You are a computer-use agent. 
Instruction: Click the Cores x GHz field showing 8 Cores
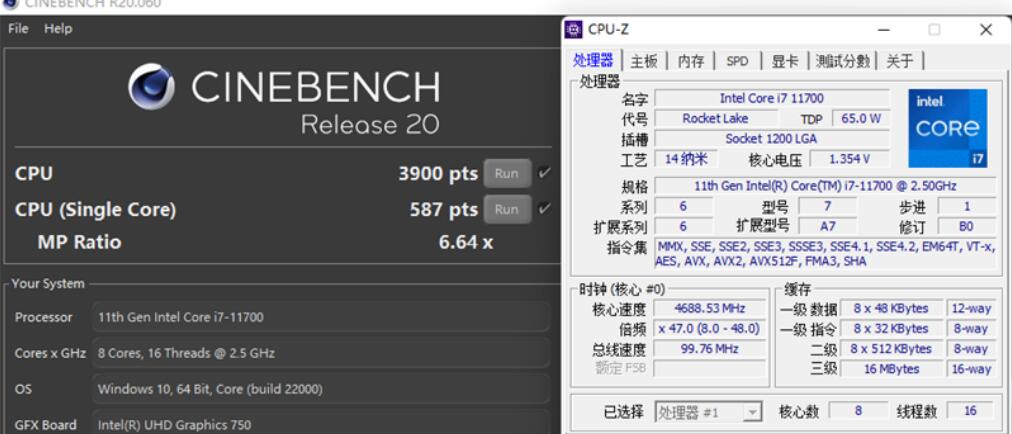click(x=321, y=353)
